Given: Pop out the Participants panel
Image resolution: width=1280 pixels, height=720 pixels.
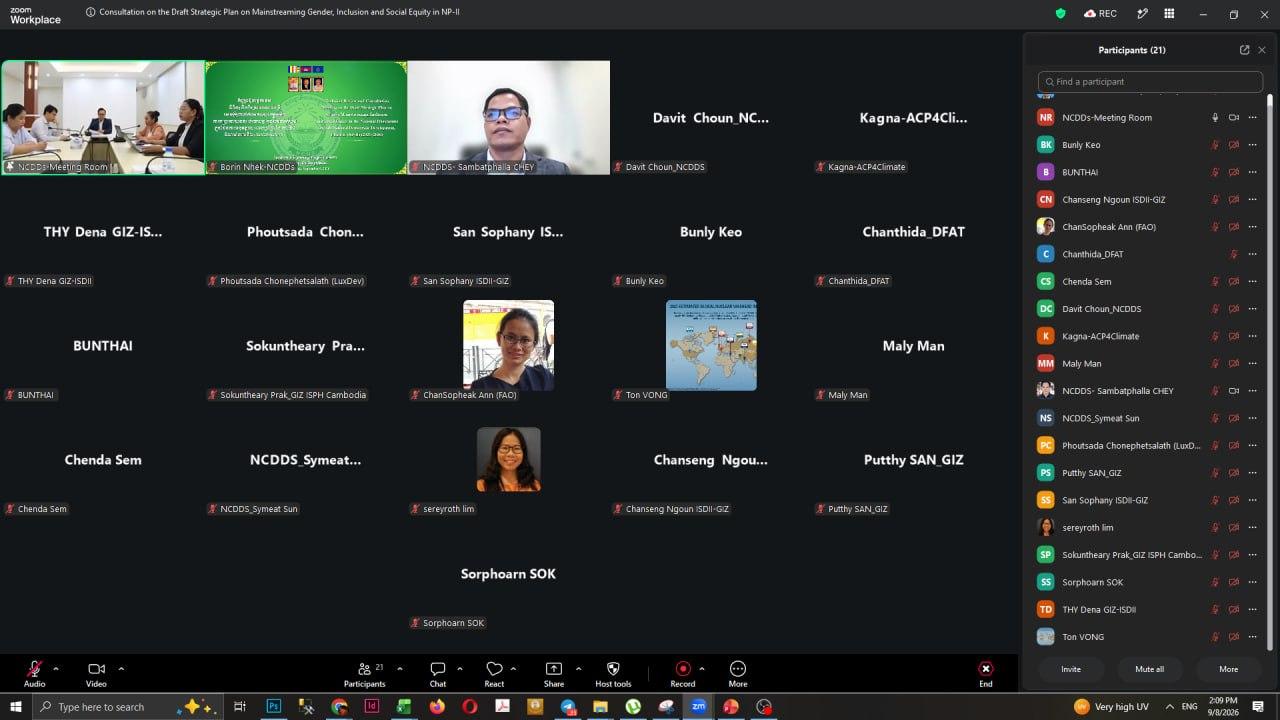Looking at the screenshot, I should pos(1244,50).
